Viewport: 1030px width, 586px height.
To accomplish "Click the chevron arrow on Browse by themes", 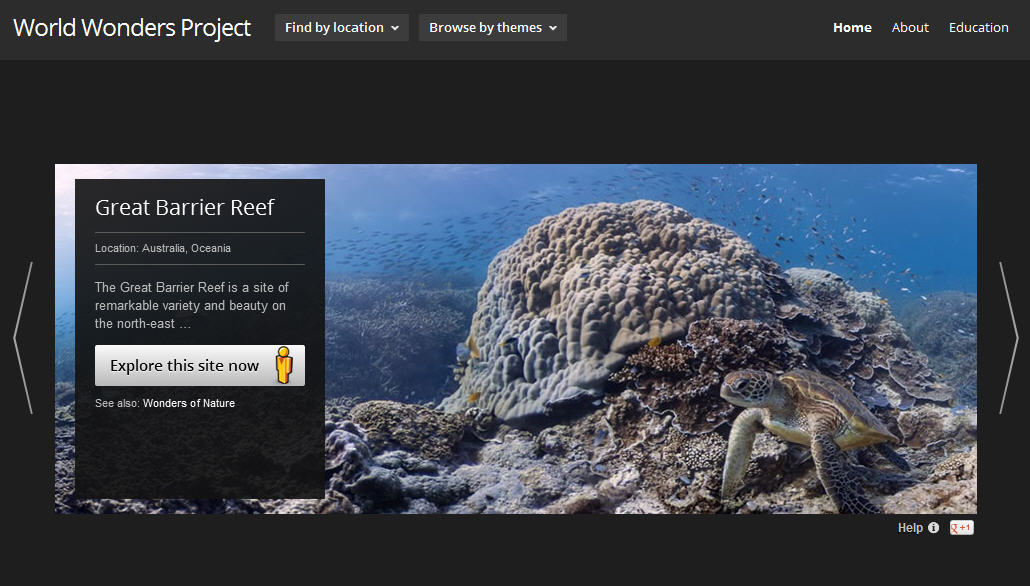I will coord(553,28).
